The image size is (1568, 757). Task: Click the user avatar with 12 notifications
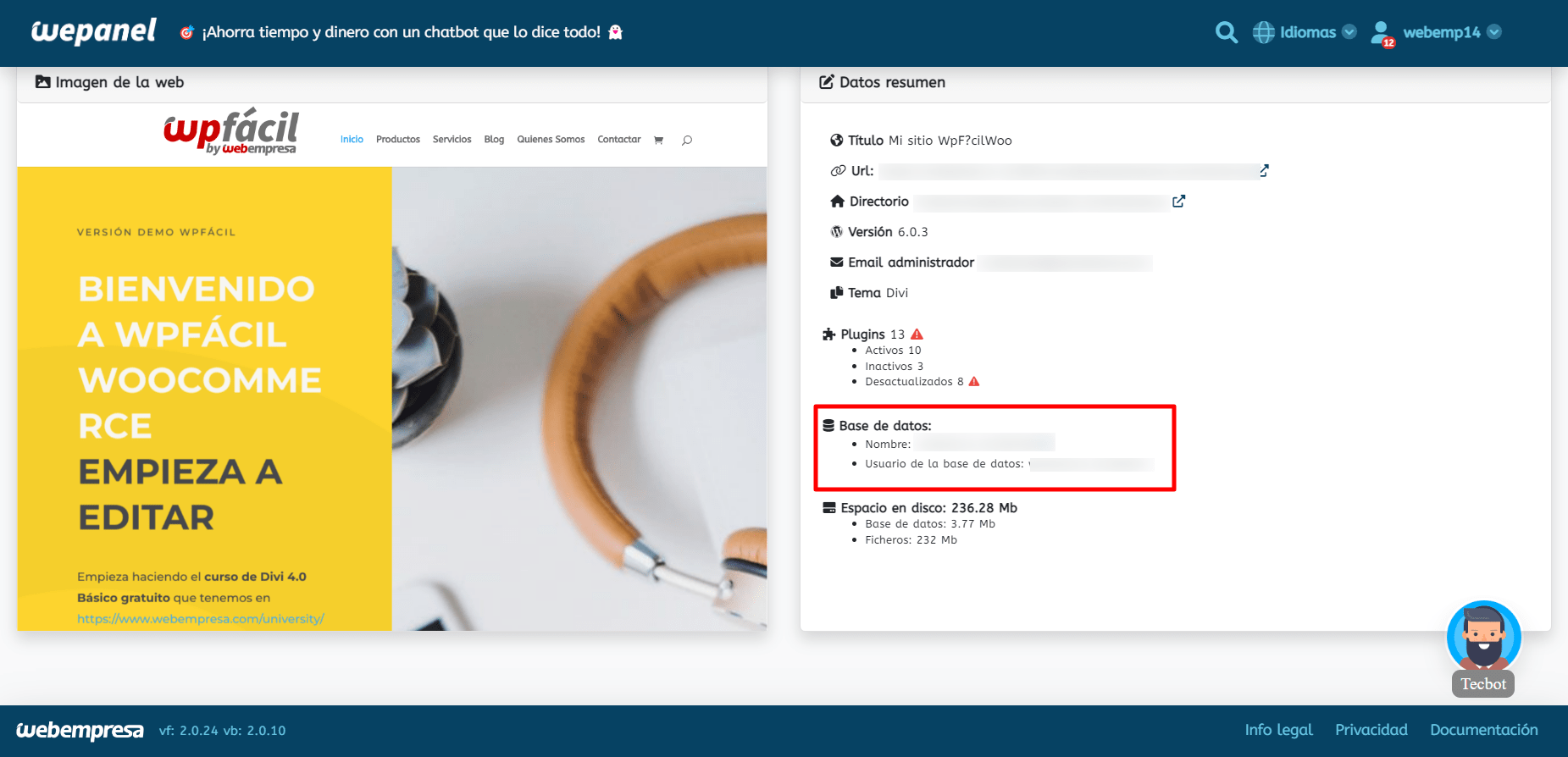click(x=1382, y=33)
